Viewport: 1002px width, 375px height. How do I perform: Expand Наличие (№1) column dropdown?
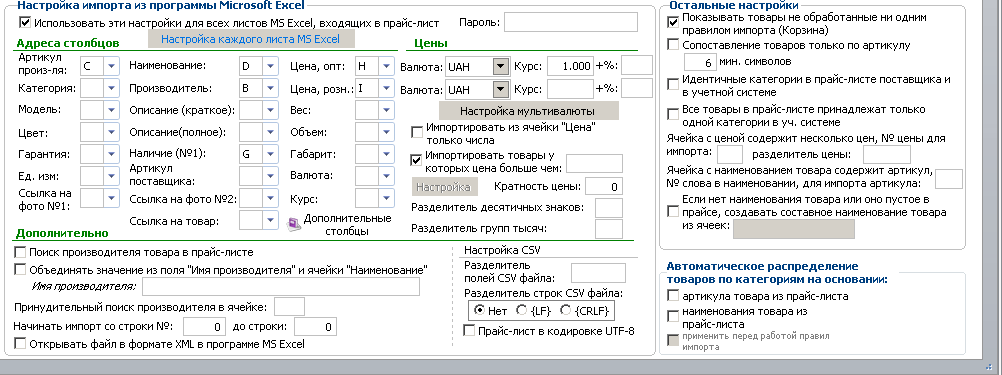pyautogui.click(x=270, y=154)
